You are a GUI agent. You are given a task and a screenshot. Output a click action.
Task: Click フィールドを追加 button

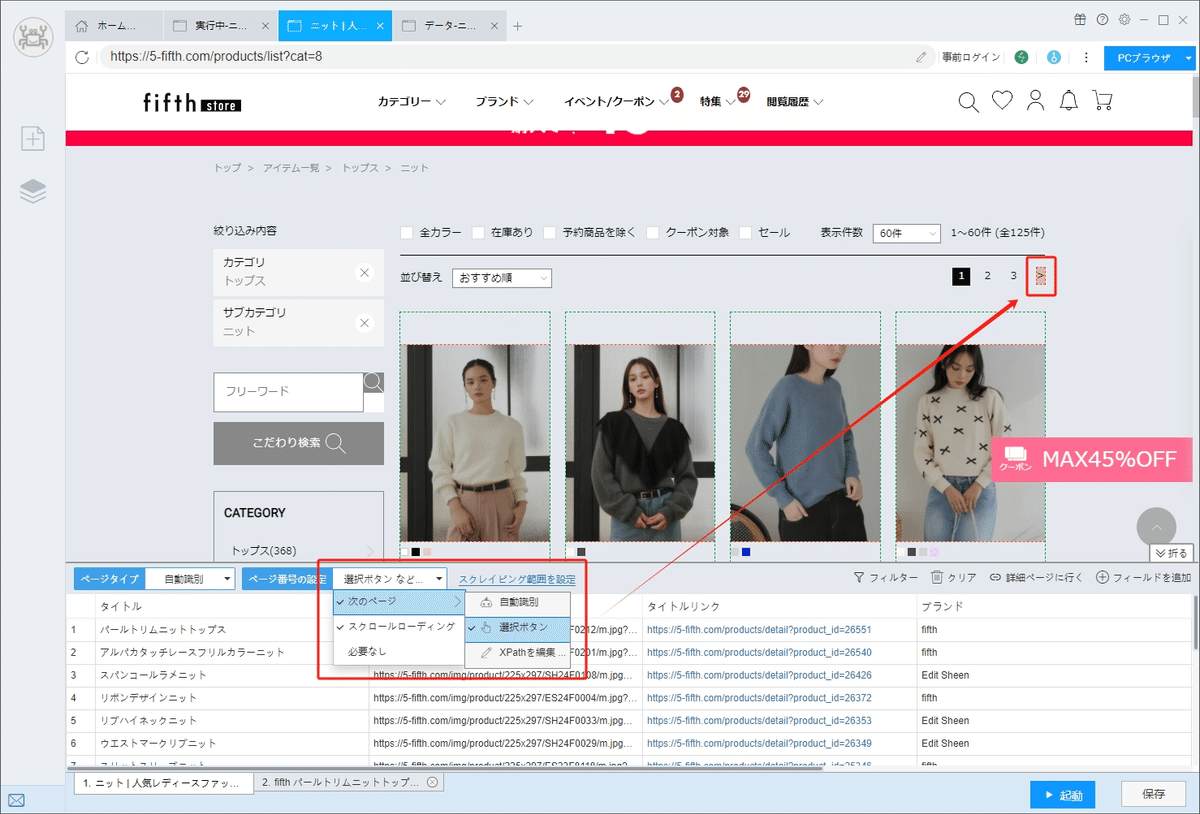pos(1144,578)
